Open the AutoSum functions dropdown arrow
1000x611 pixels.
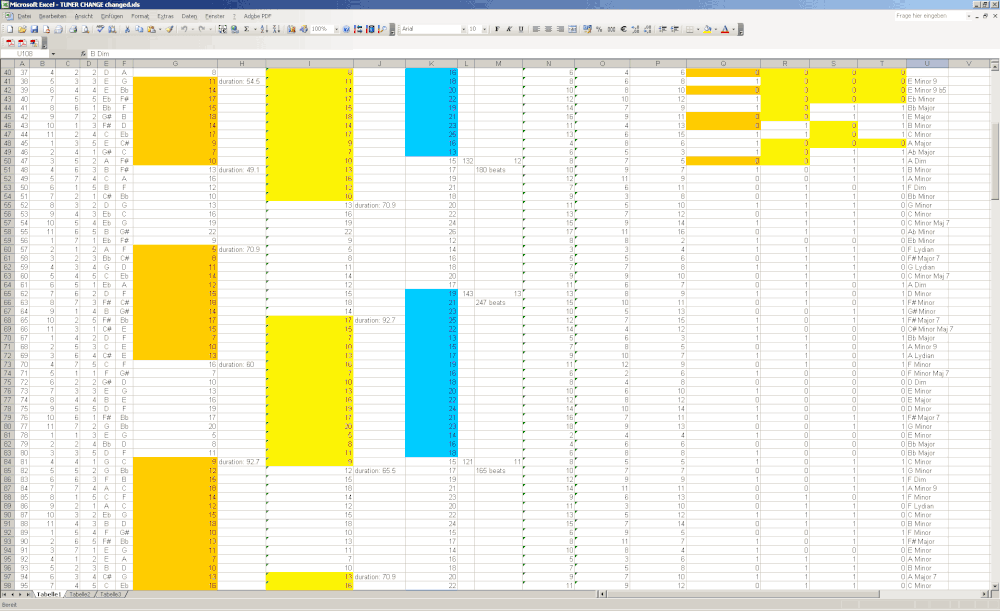[x=254, y=29]
